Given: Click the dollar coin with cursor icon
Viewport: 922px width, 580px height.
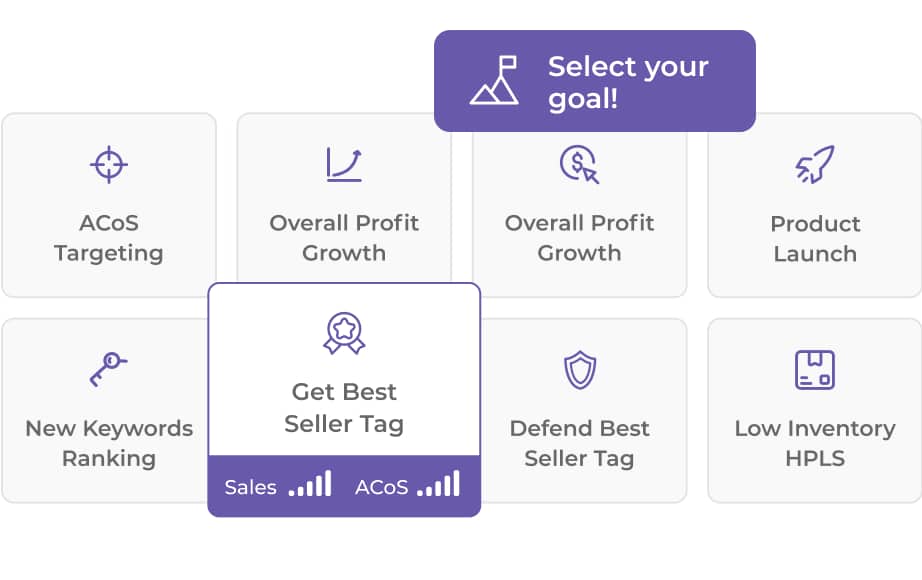Looking at the screenshot, I should point(579,164).
